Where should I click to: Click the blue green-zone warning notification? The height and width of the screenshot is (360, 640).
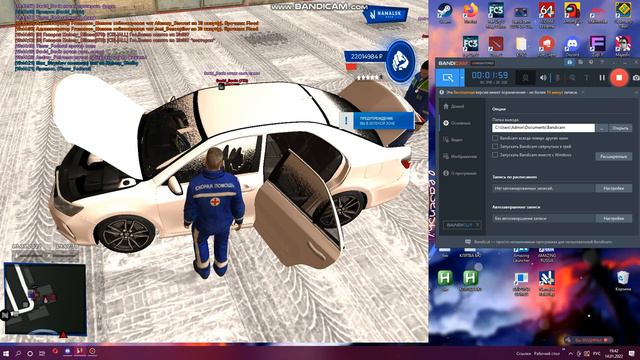click(377, 120)
